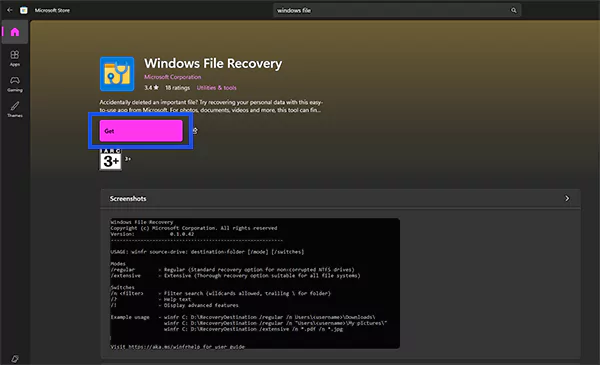
Task: Click the 18 ratings text
Action: [x=177, y=88]
